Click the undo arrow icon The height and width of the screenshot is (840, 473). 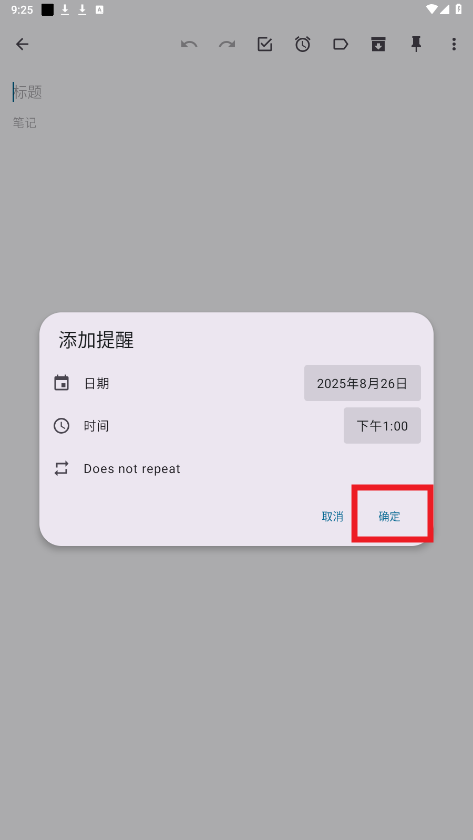coord(189,44)
